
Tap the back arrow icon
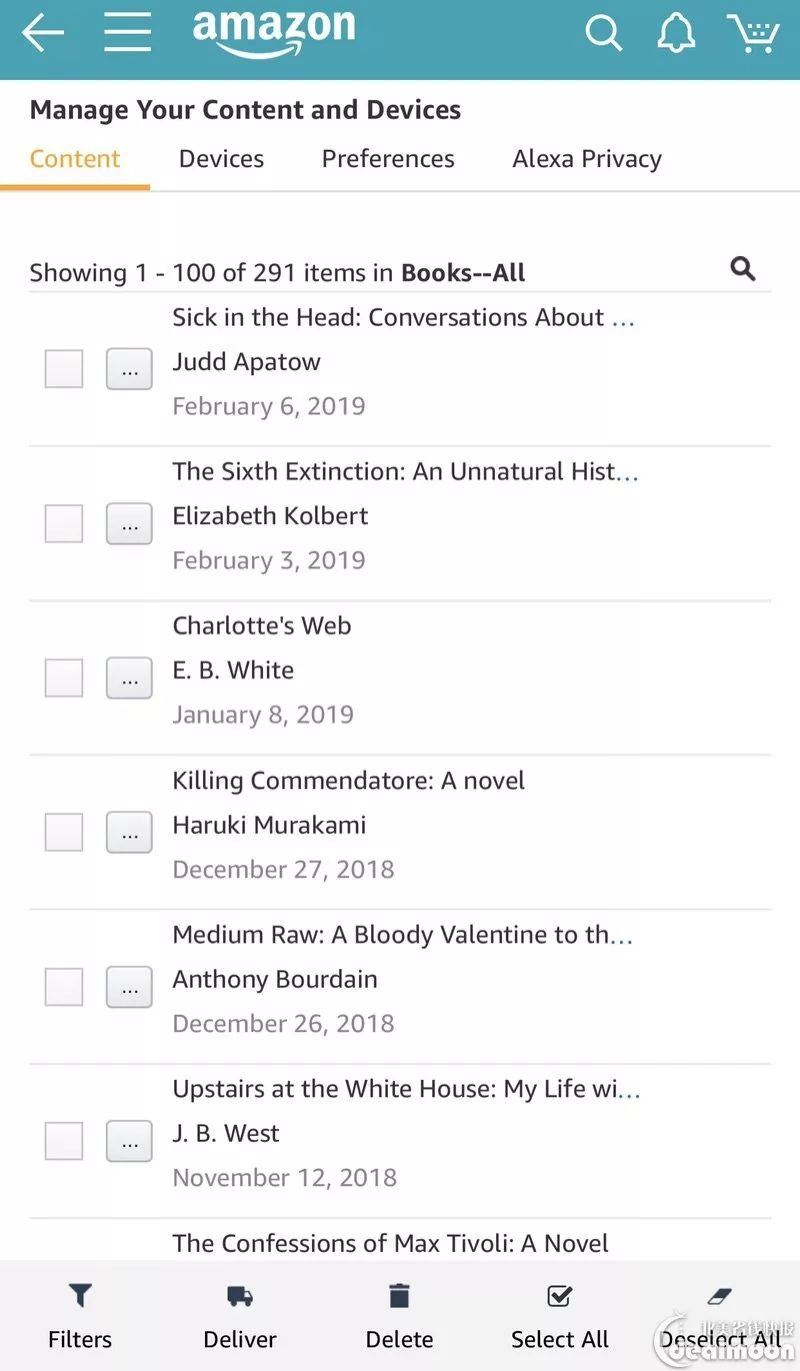(x=43, y=33)
